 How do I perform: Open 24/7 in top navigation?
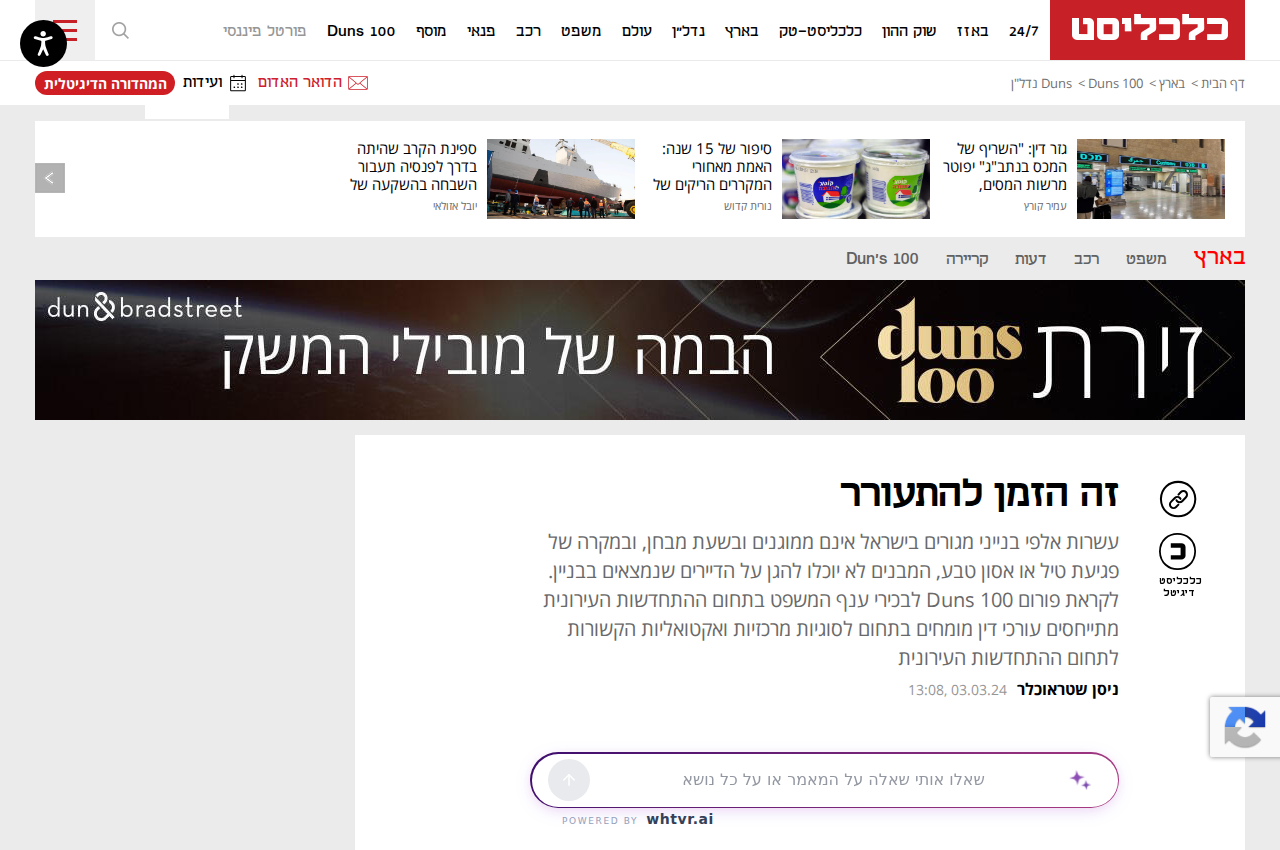(1024, 31)
